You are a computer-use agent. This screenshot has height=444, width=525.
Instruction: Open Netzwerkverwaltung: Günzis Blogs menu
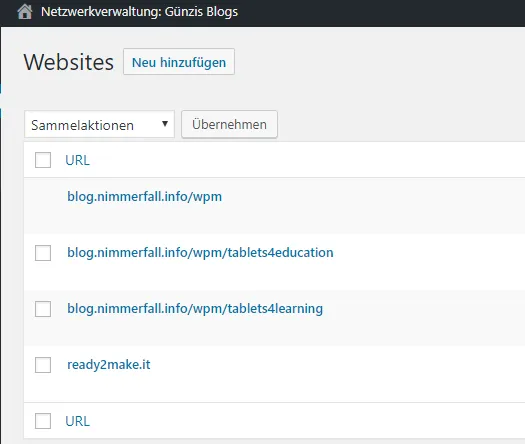tap(139, 12)
